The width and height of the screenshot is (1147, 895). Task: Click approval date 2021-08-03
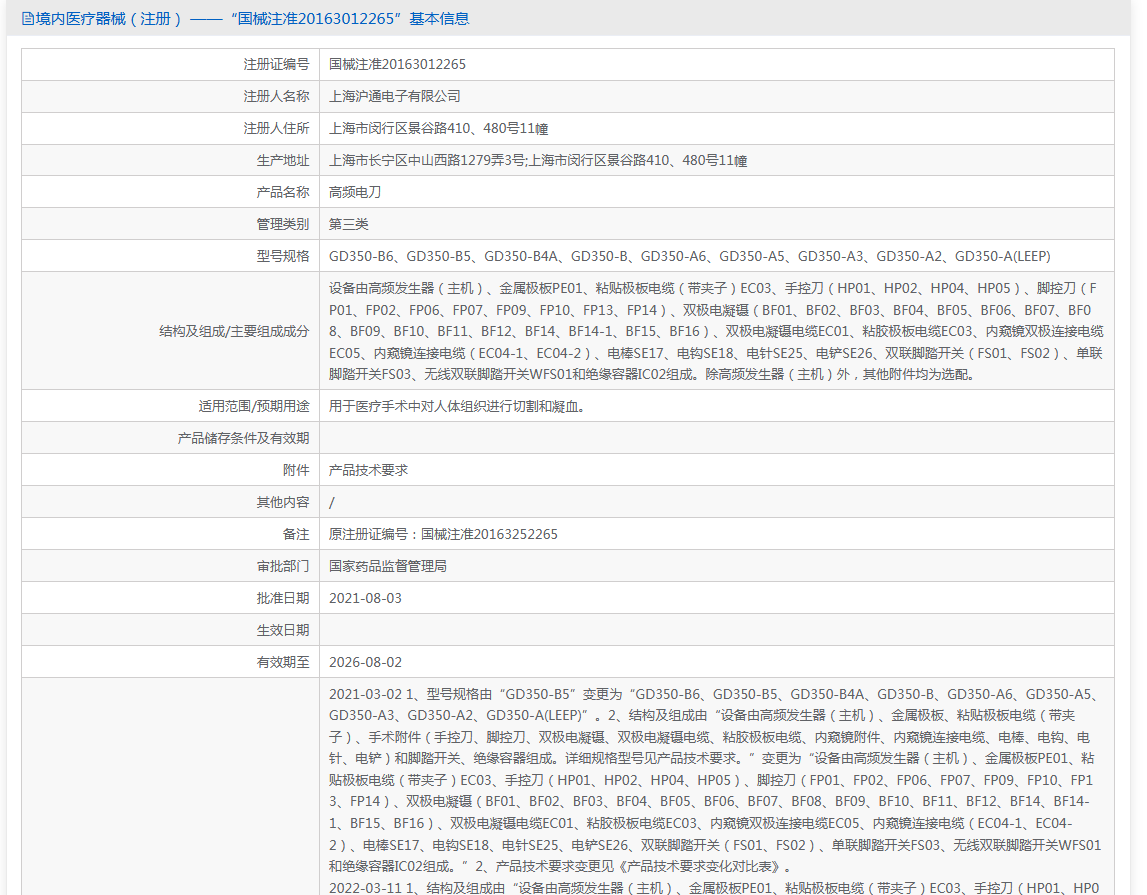[365, 598]
